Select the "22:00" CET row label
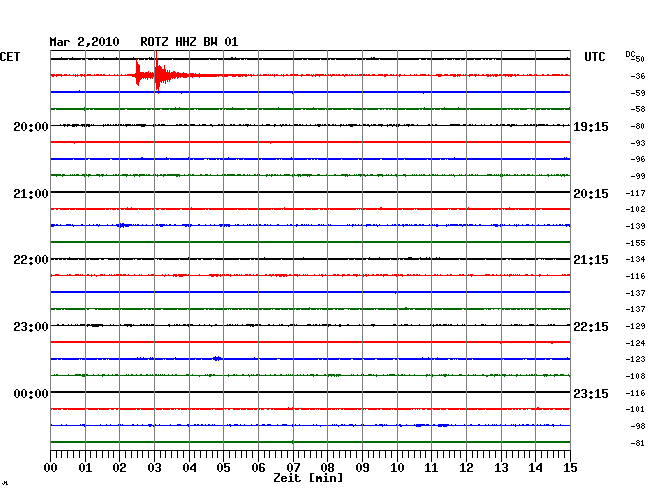This screenshot has height=494, width=650. click(x=31, y=260)
